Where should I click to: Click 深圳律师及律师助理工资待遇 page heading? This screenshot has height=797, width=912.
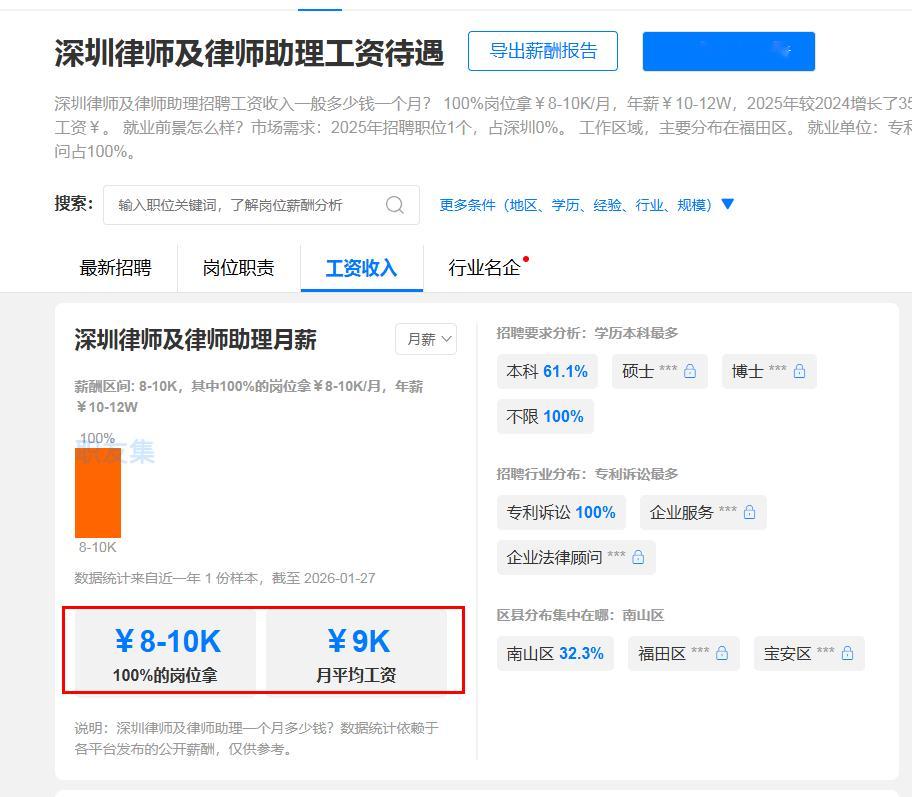pos(249,52)
